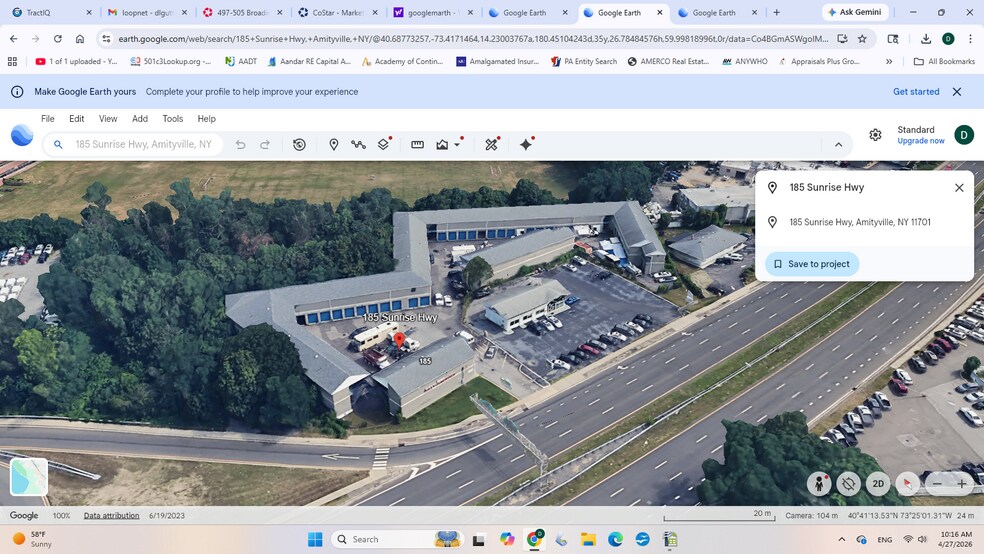
Task: Reload the page
Action: [x=58, y=39]
